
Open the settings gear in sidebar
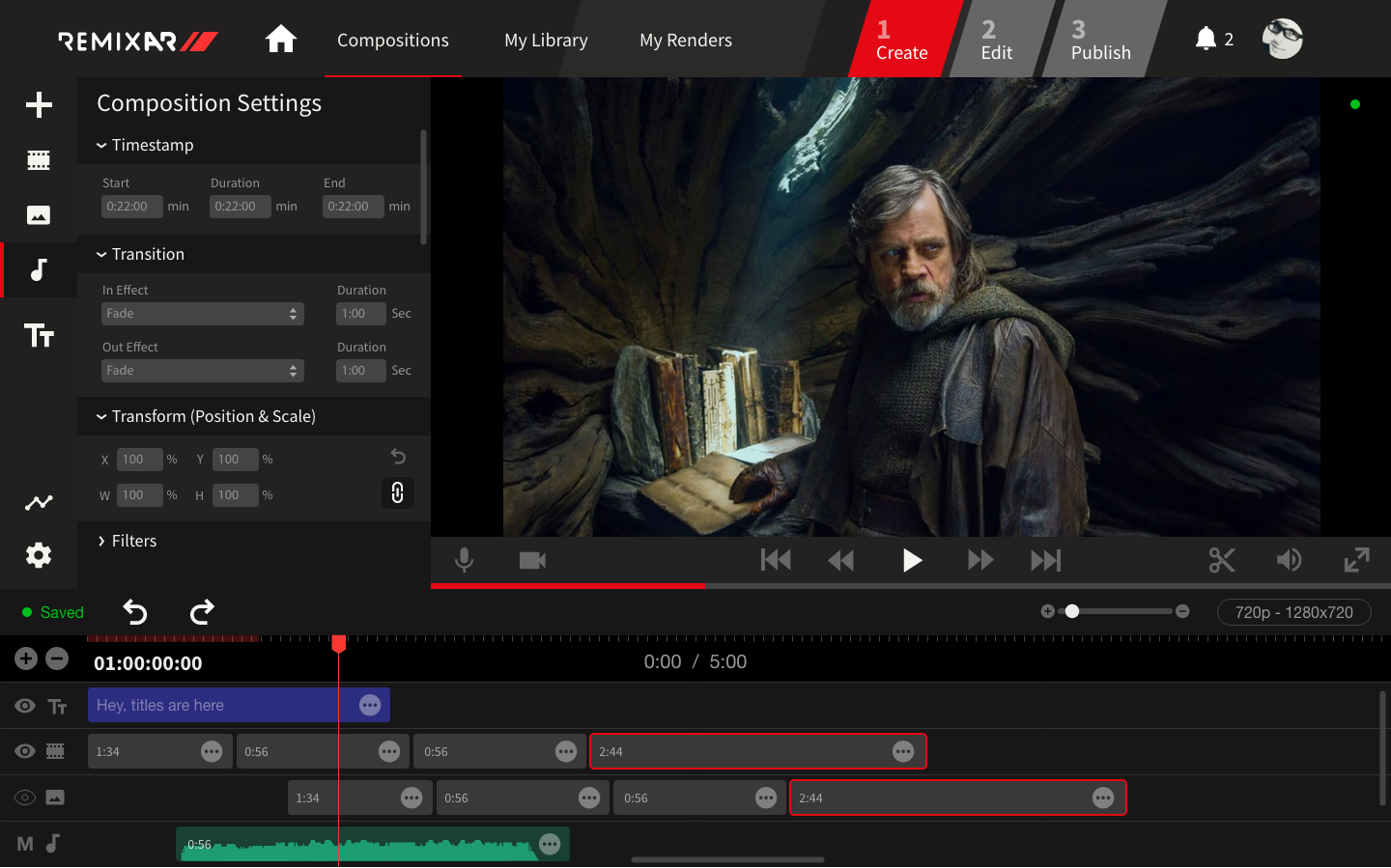39,555
